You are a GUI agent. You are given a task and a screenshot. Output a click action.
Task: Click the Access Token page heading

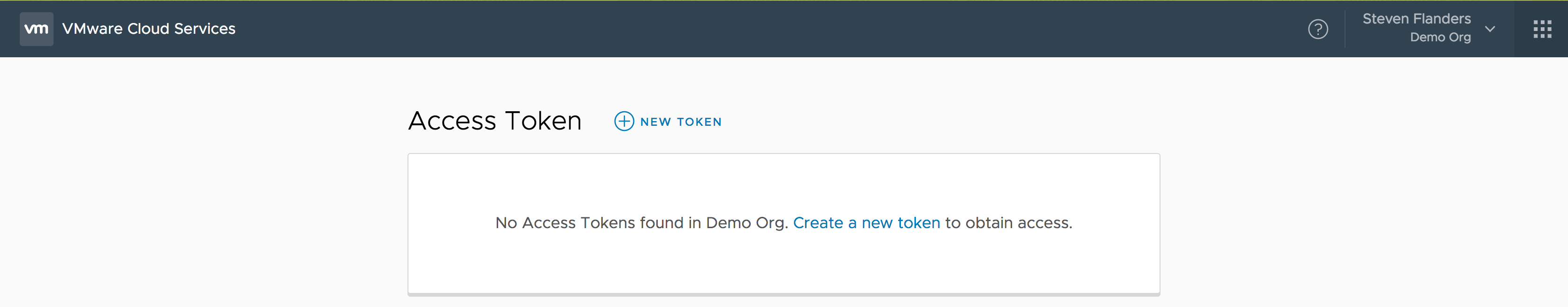tap(495, 121)
